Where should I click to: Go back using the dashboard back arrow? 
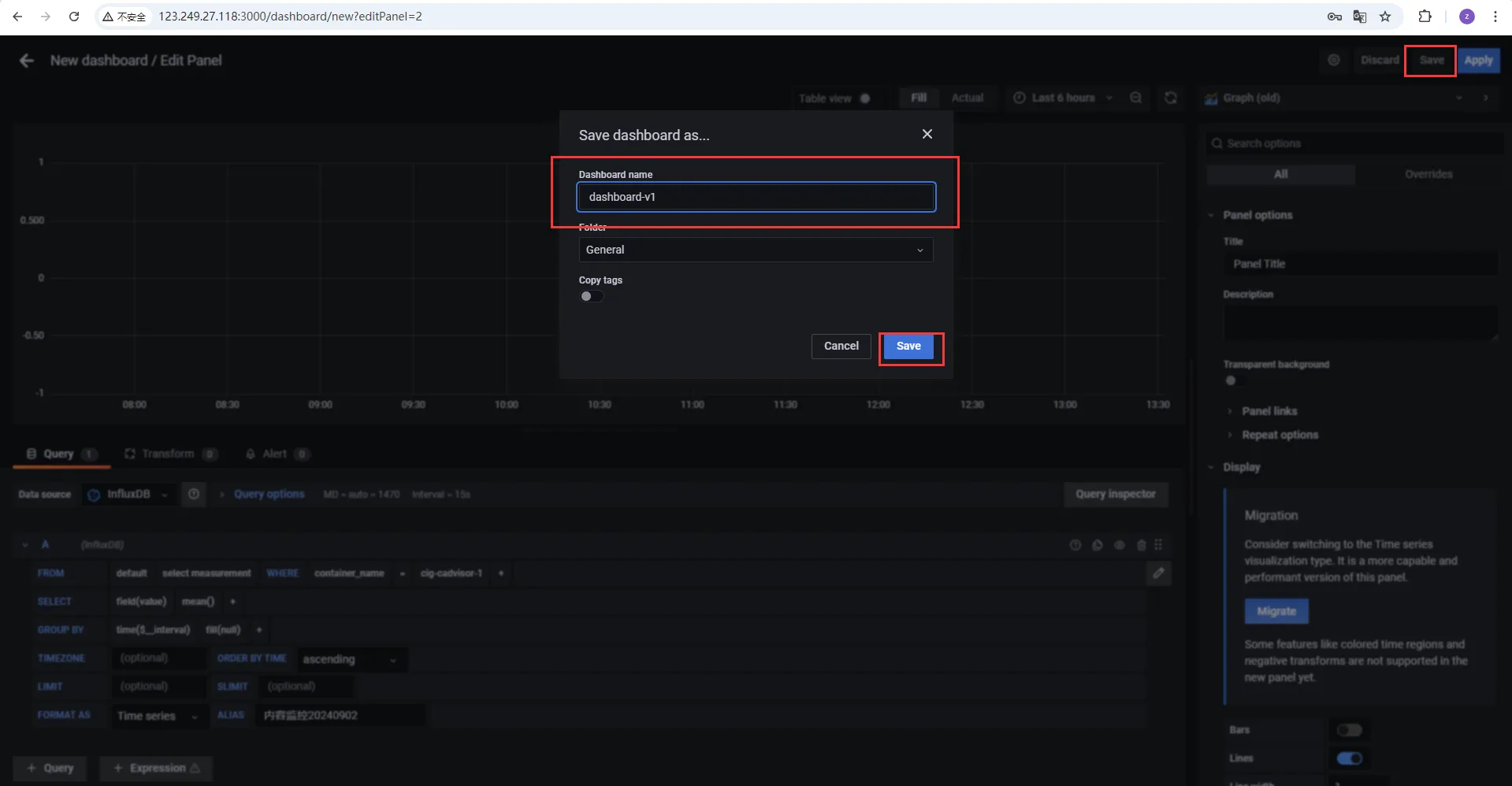click(x=27, y=61)
